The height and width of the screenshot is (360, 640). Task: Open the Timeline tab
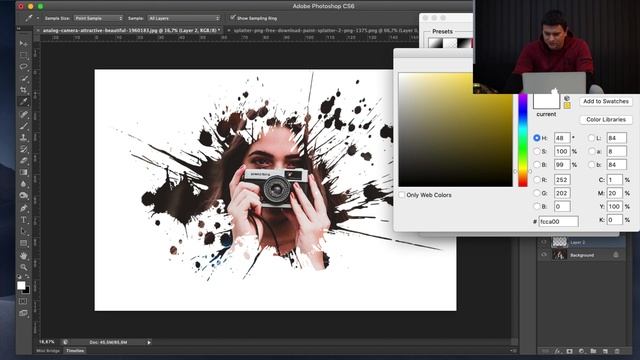coord(75,351)
